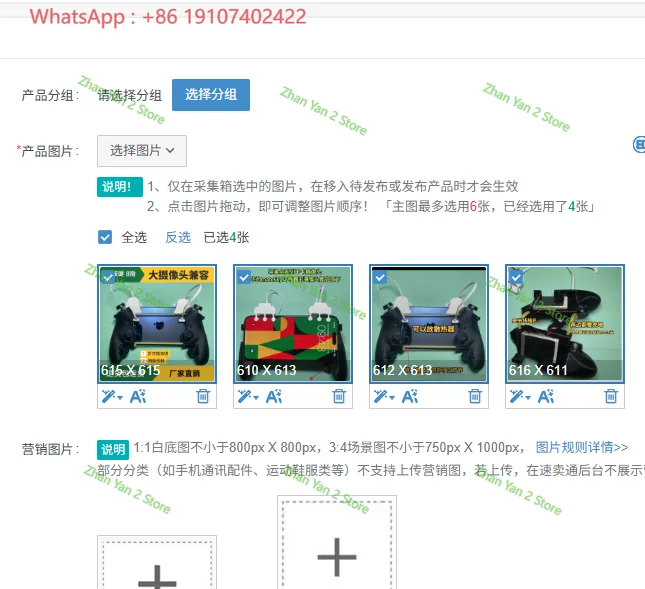Uncheck the 610 X 613 image checkbox

(x=244, y=277)
